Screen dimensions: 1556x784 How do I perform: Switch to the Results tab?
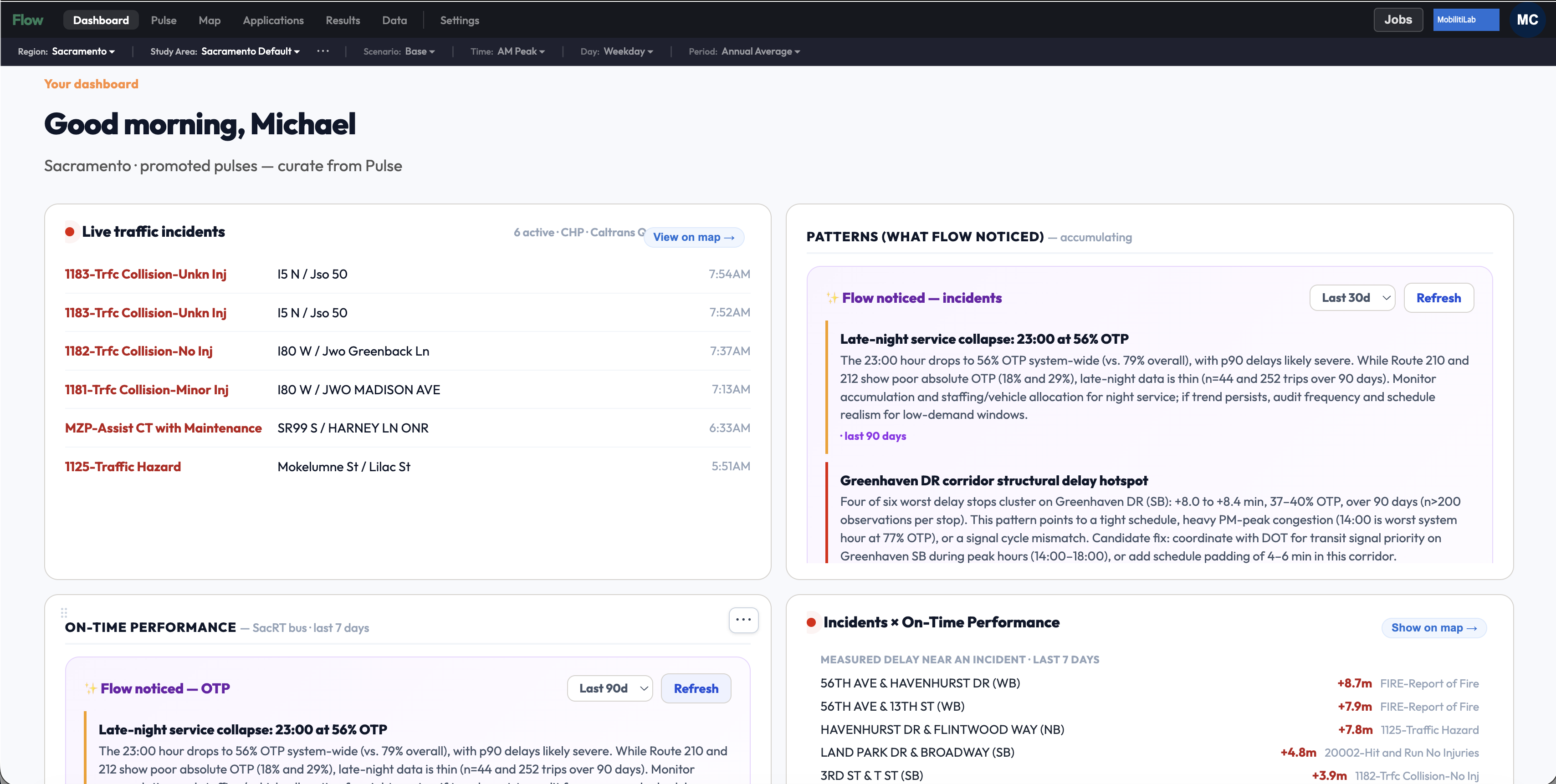pos(343,20)
